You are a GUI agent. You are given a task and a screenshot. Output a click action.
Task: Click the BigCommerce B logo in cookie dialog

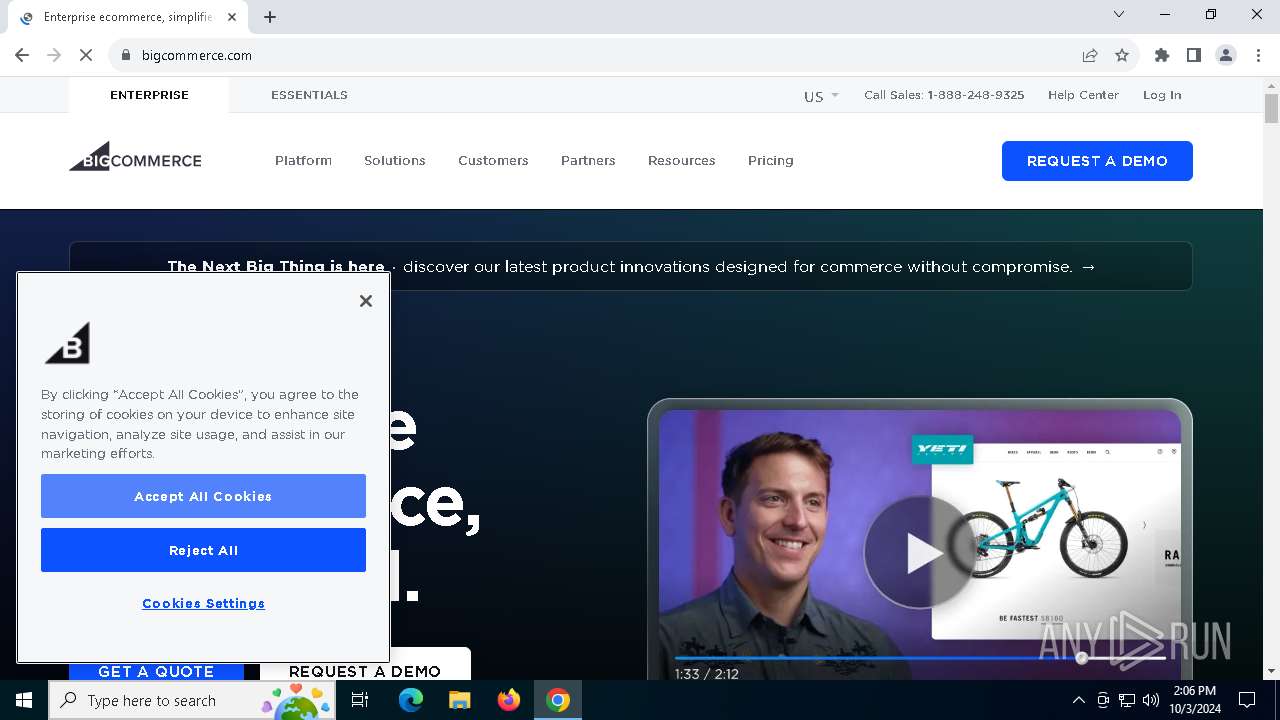pyautogui.click(x=67, y=343)
